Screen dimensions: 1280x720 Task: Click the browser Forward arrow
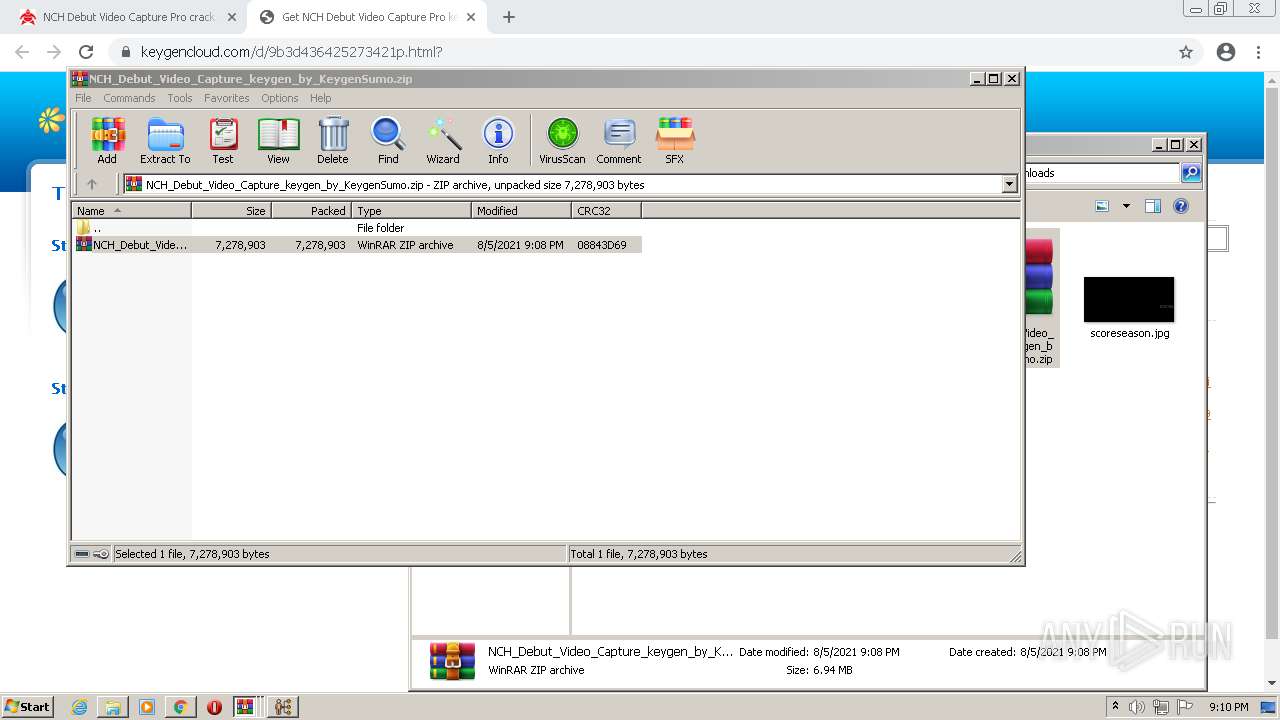pyautogui.click(x=54, y=52)
